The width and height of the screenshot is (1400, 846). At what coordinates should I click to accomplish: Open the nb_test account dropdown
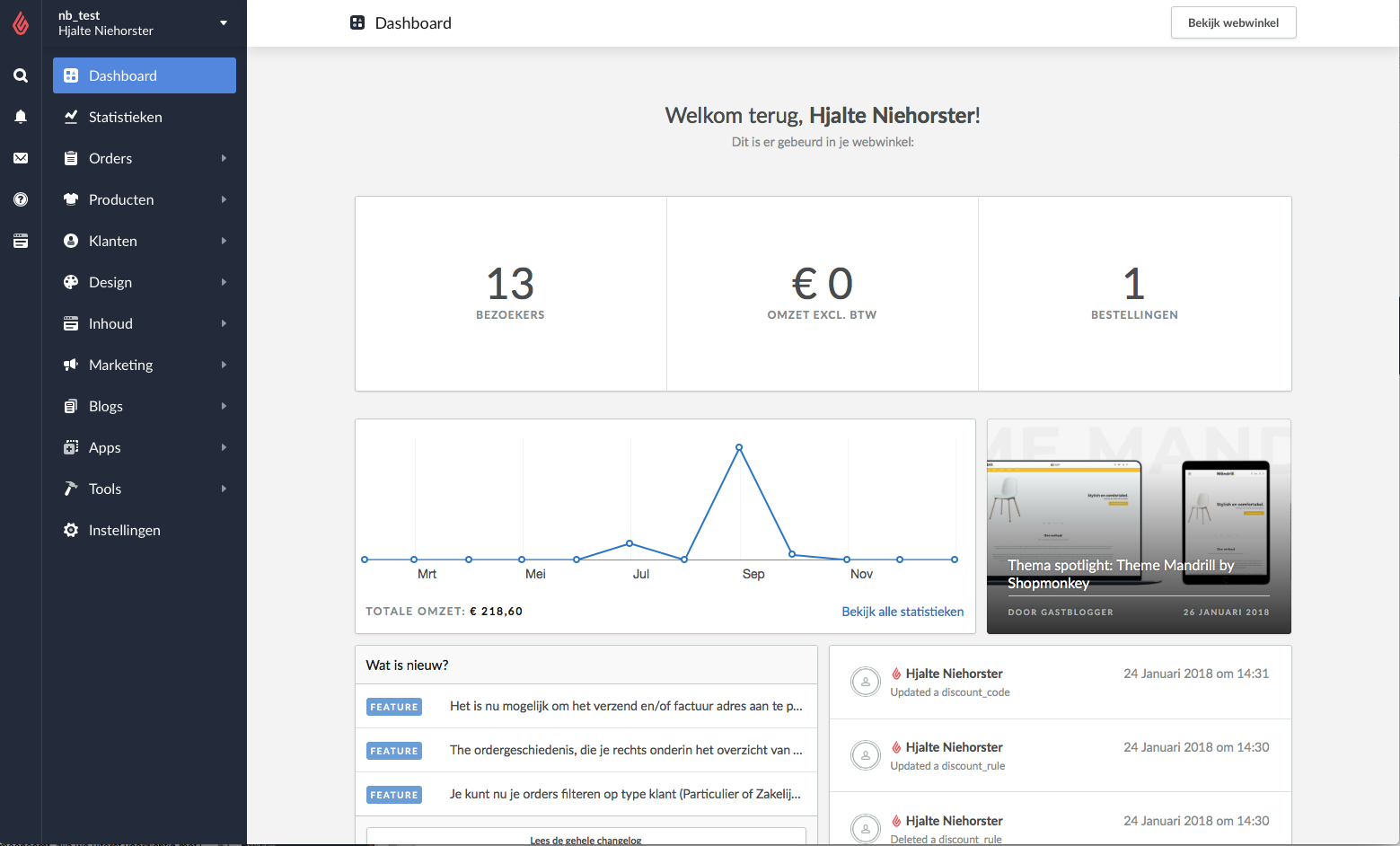tap(224, 22)
